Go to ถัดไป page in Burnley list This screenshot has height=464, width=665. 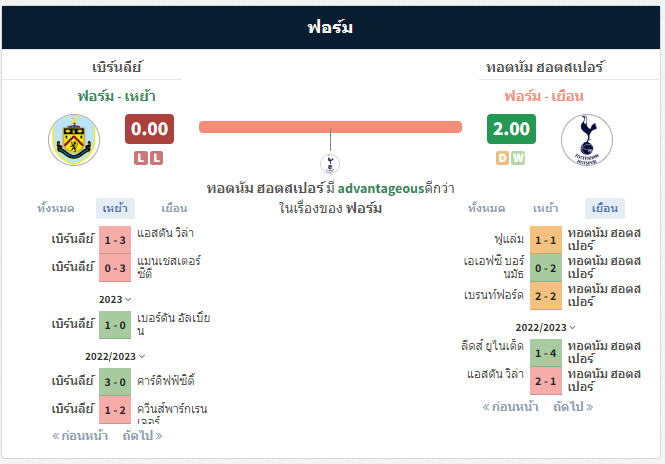(142, 436)
